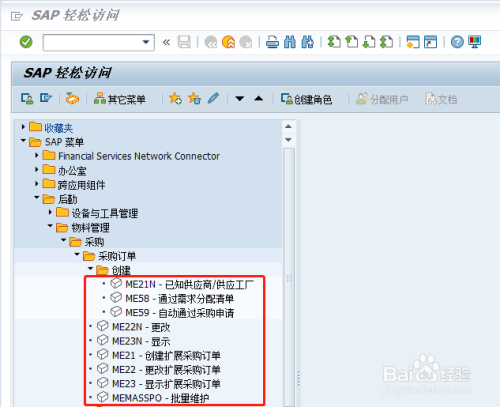
Task: Click the Find binoculars icon
Action: point(290,42)
